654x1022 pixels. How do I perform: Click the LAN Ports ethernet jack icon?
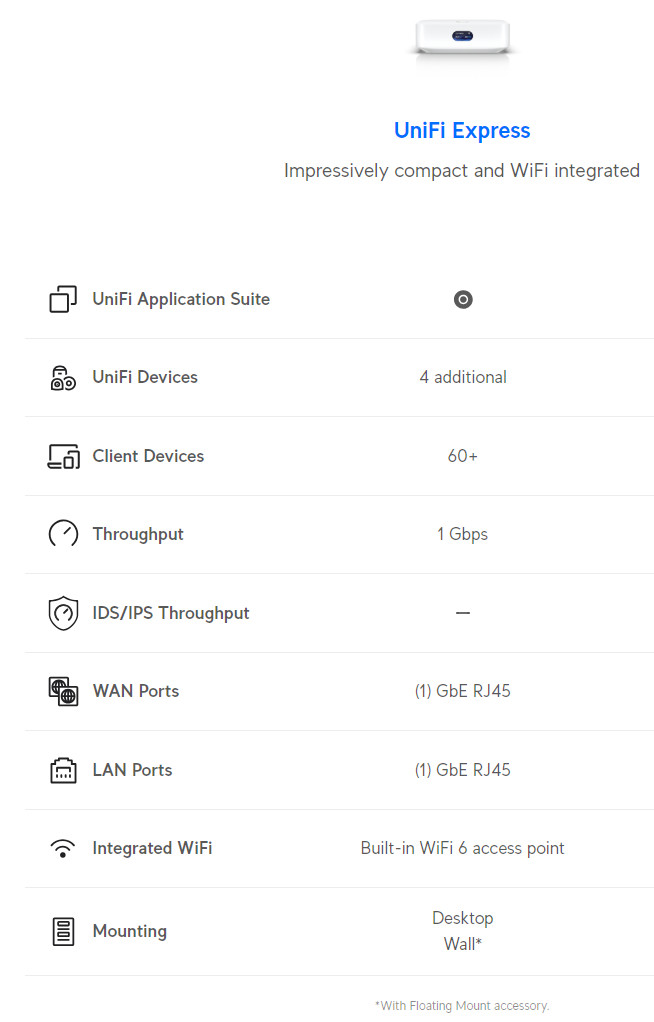[63, 770]
